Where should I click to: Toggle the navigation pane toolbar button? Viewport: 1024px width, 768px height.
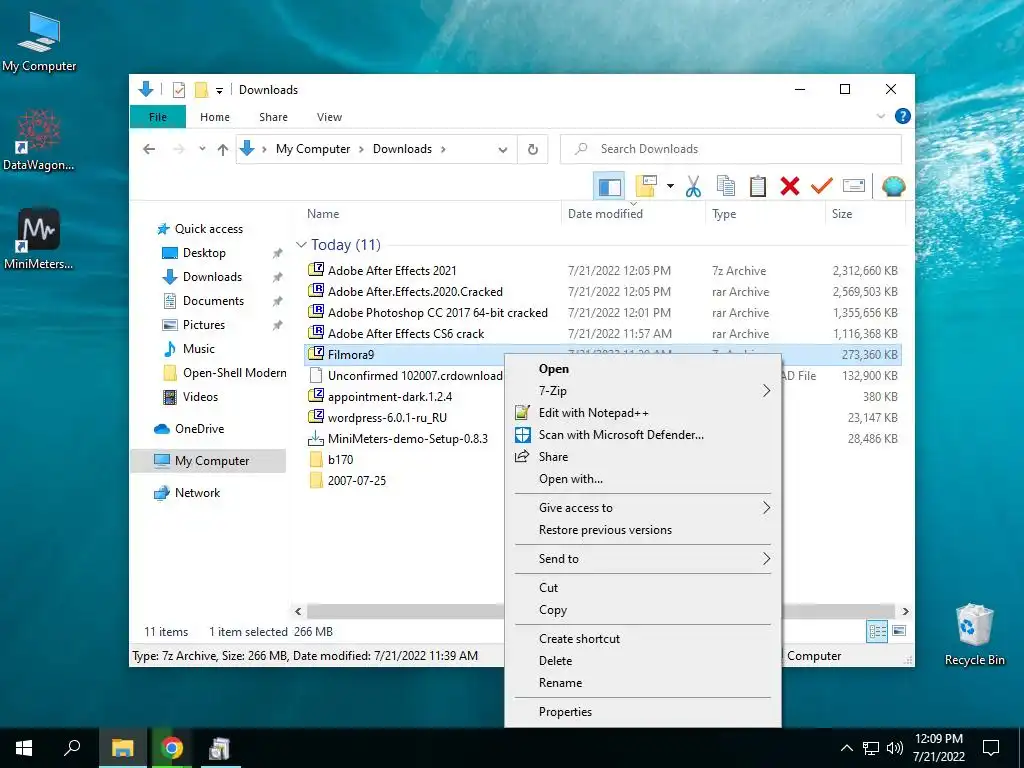[609, 187]
